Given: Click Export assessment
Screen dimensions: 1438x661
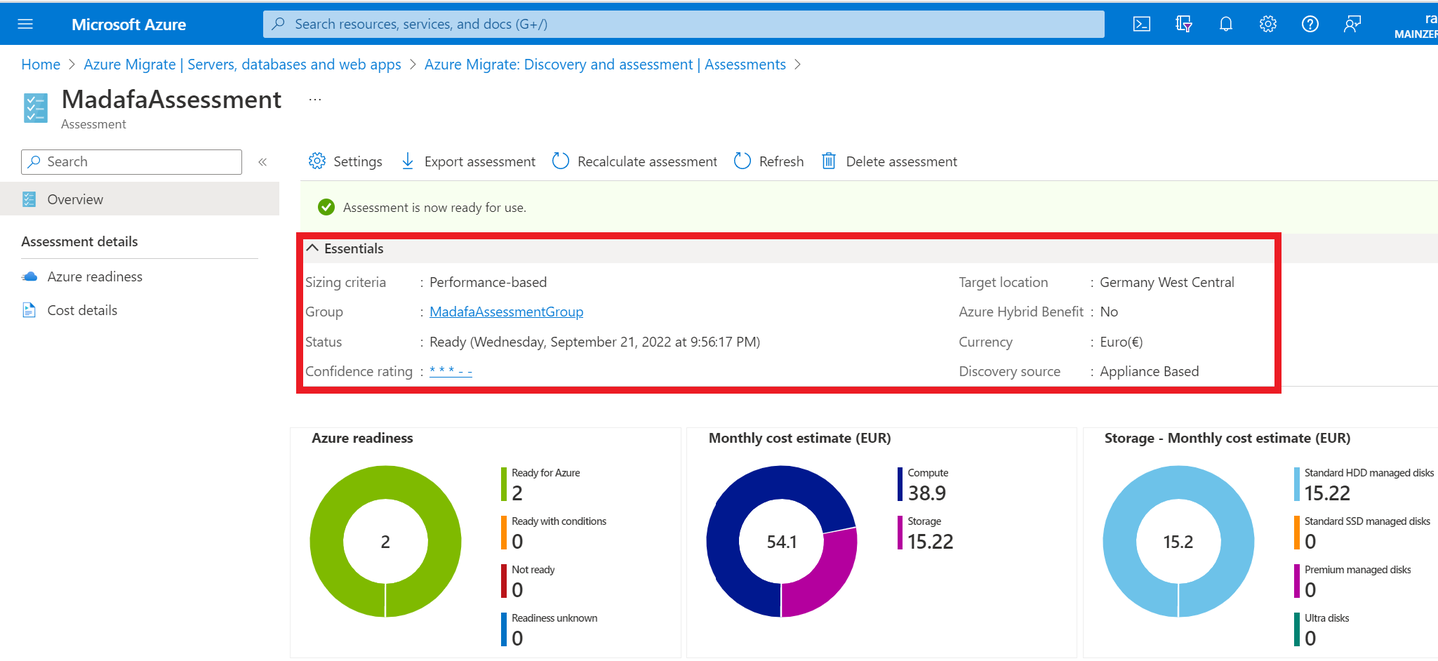Looking at the screenshot, I should coord(468,161).
